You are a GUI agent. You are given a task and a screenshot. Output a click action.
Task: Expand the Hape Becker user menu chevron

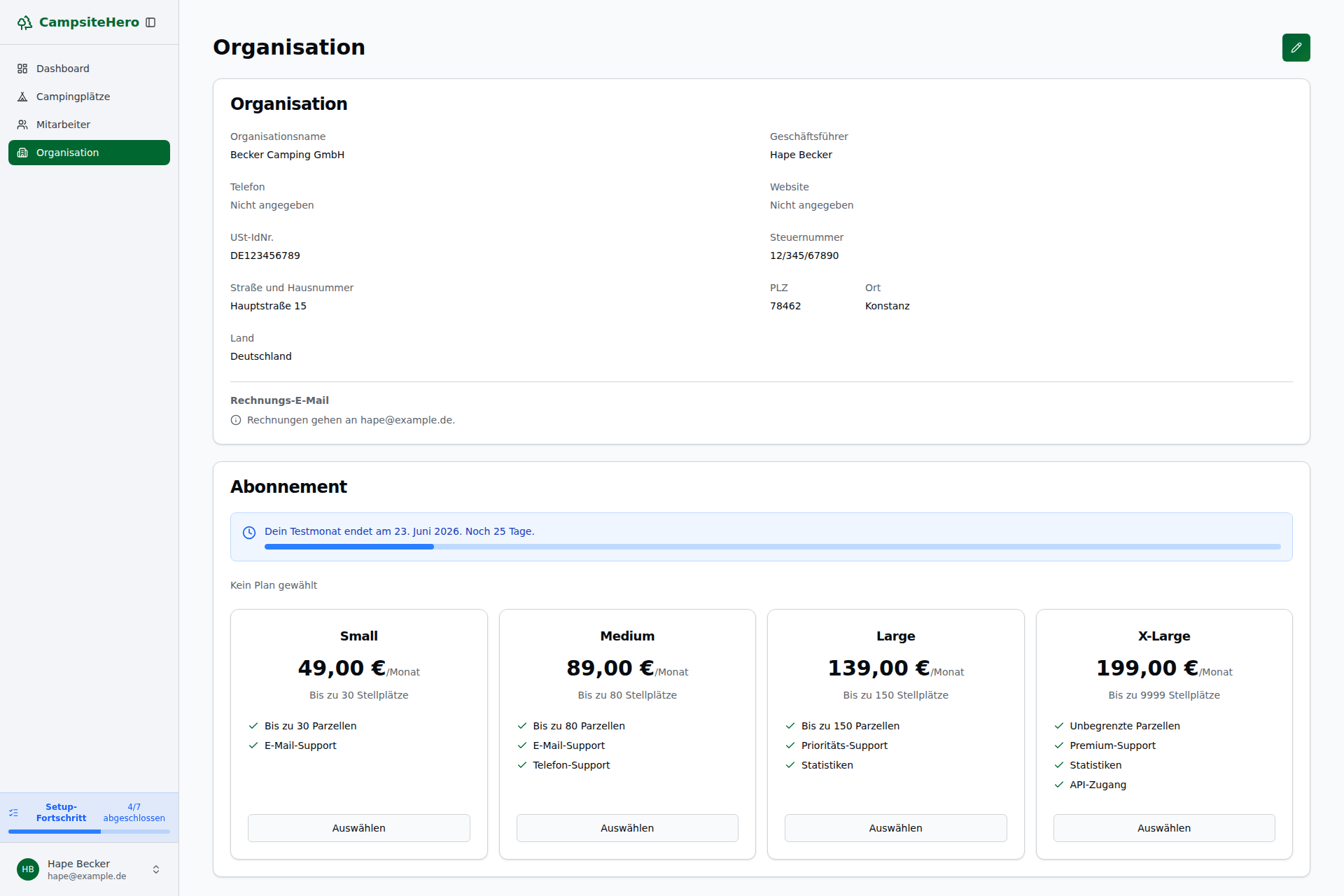156,869
